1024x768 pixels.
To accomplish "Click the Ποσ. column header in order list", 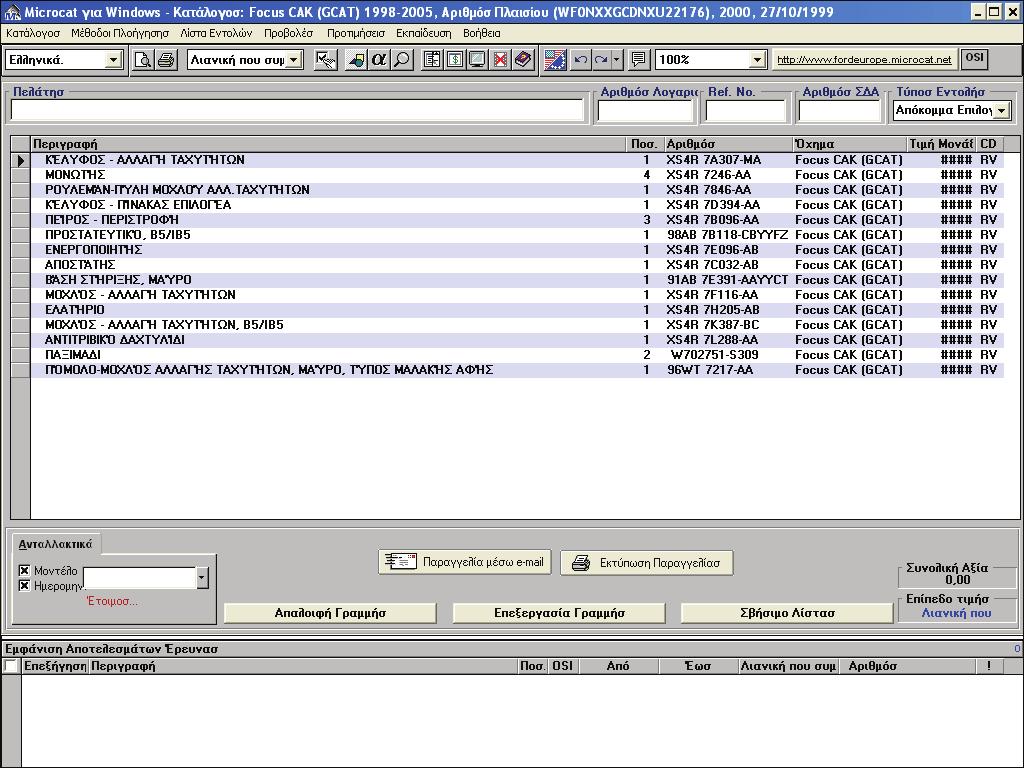I will [x=645, y=144].
